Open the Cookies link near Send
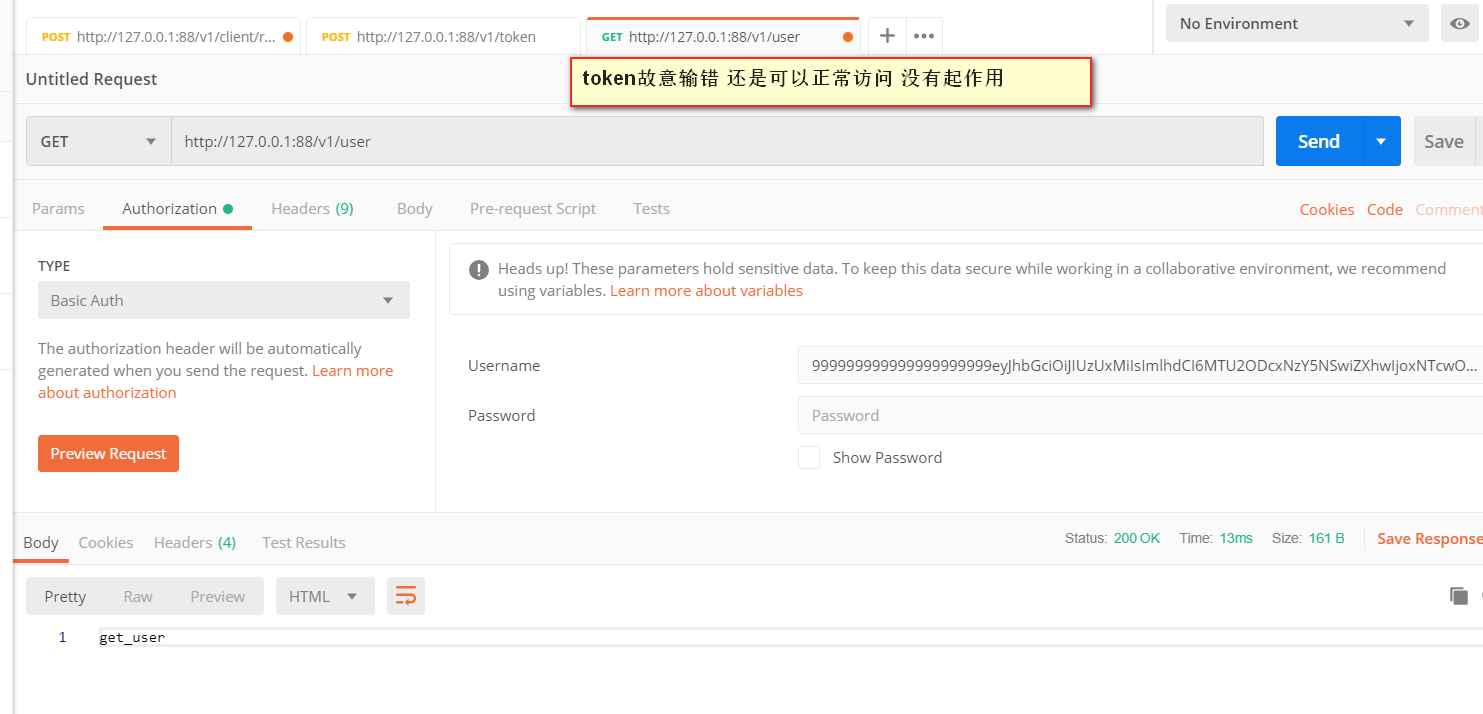Image resolution: width=1483 pixels, height=714 pixels. [x=1327, y=209]
